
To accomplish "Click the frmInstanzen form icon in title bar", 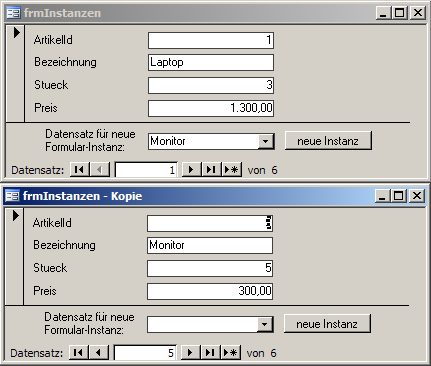I will (x=13, y=13).
